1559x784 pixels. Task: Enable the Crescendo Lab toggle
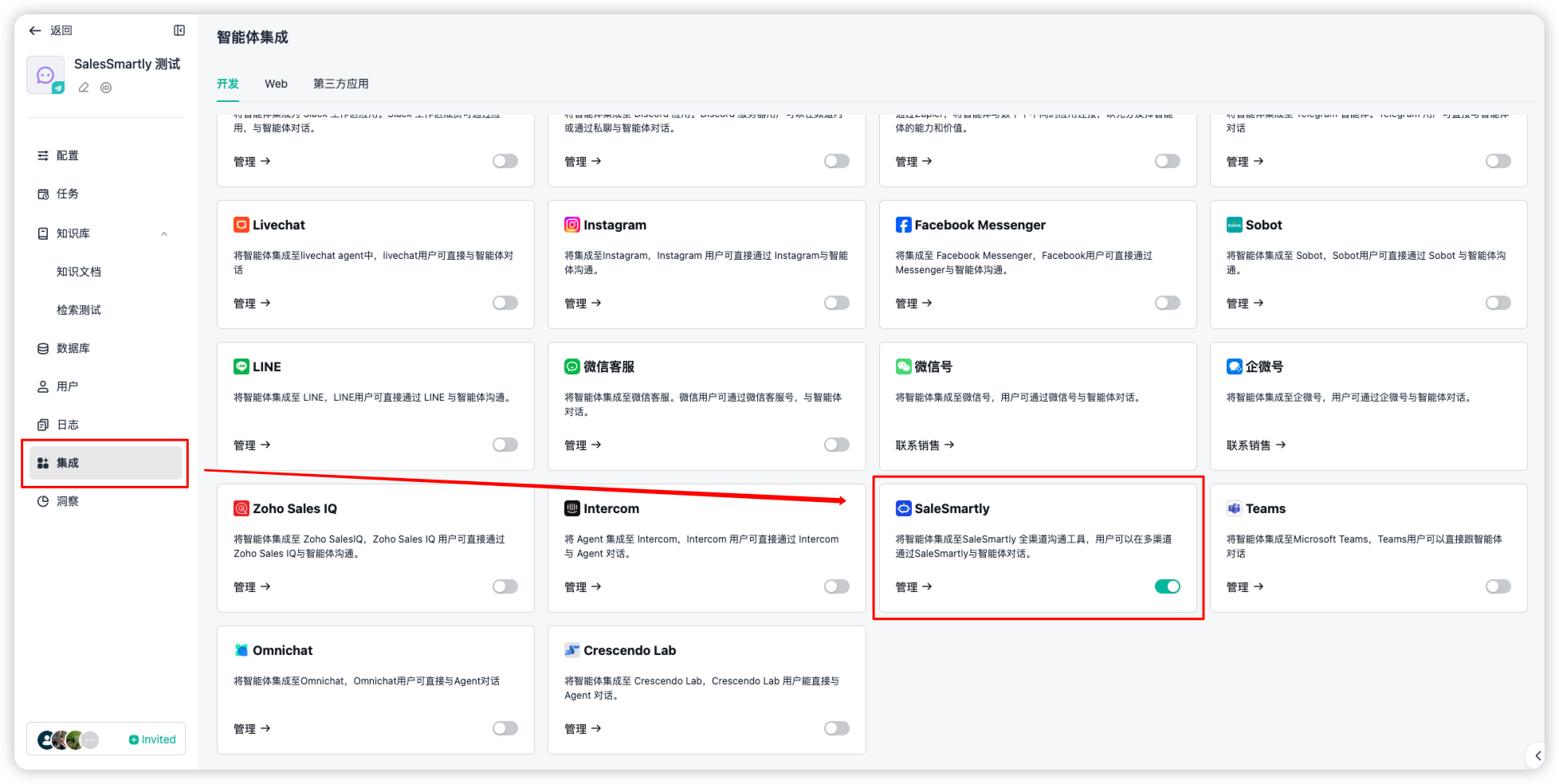[x=837, y=728]
